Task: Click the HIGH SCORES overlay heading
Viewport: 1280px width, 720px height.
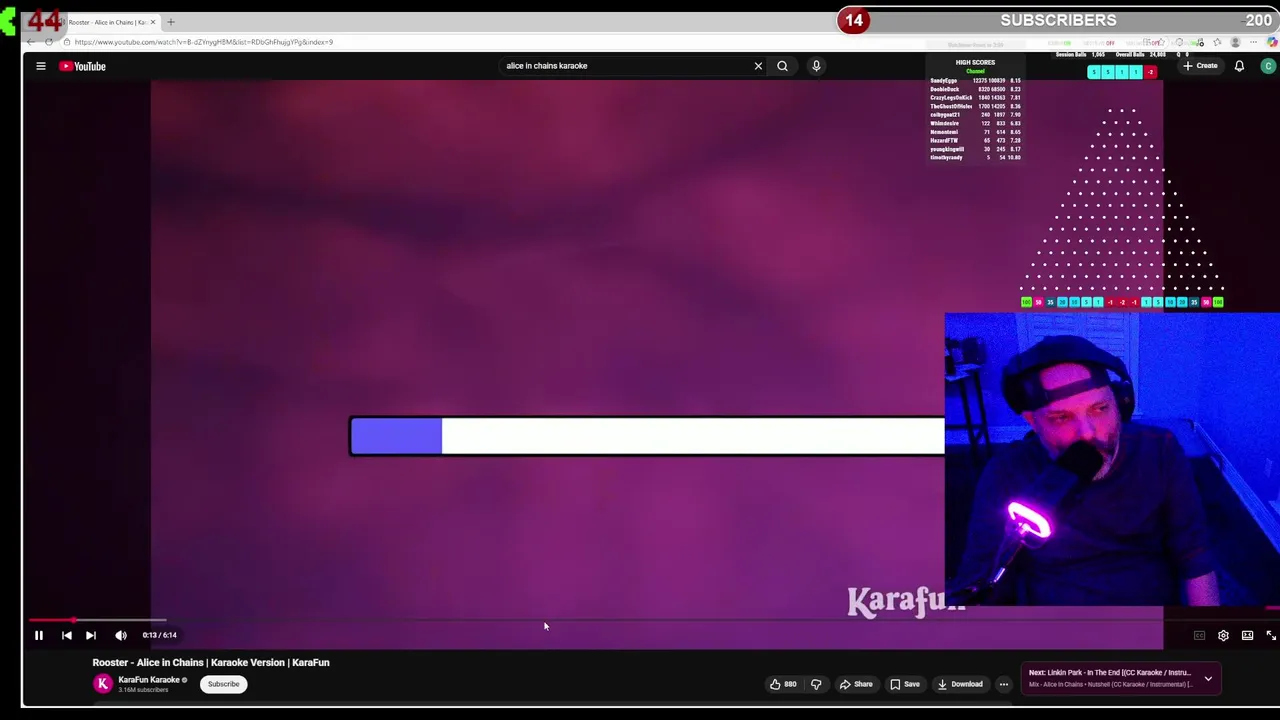Action: (x=975, y=63)
